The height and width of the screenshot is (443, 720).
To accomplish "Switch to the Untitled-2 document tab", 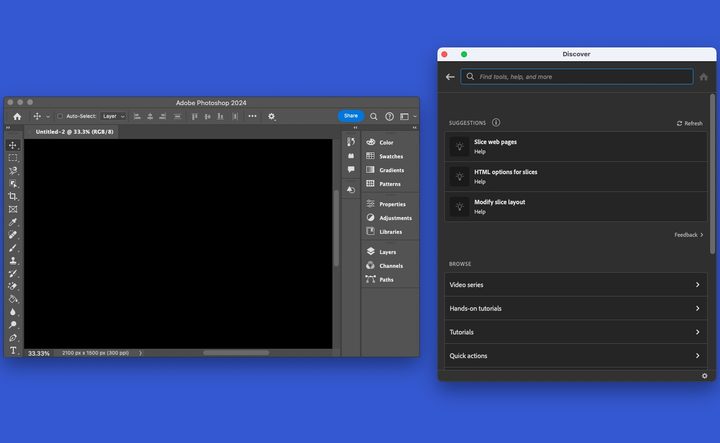I will coord(74,132).
